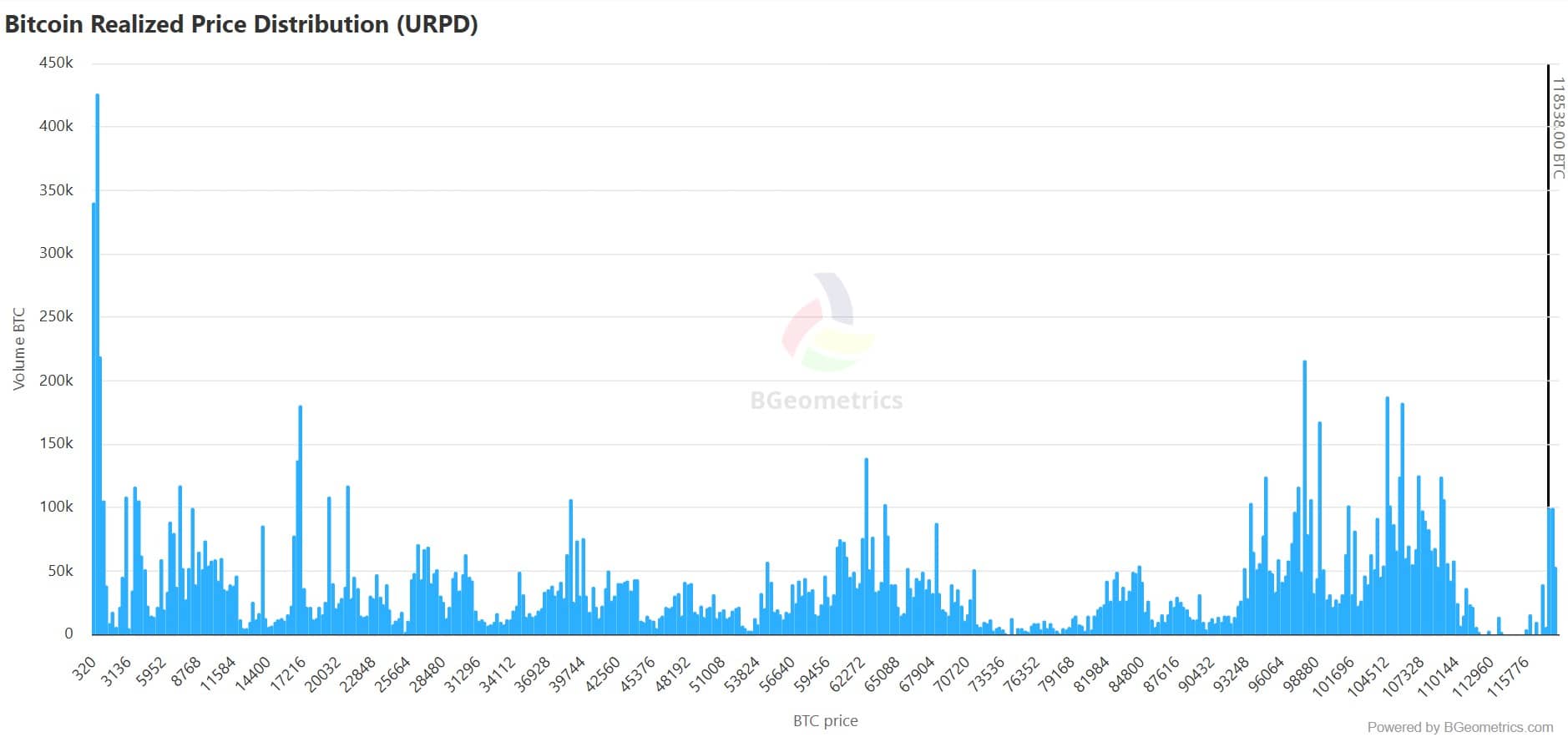
Task: Click the x-axis label 101696
Action: (1333, 677)
